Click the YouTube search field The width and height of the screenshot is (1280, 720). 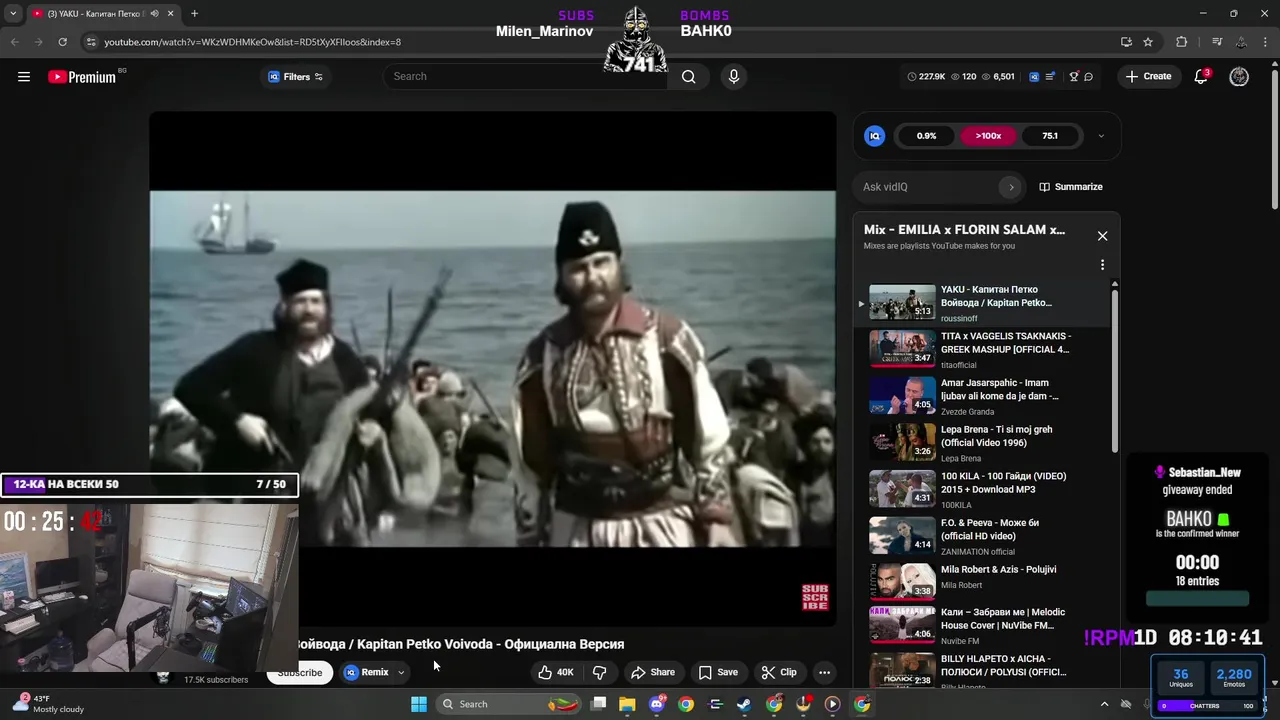[525, 76]
